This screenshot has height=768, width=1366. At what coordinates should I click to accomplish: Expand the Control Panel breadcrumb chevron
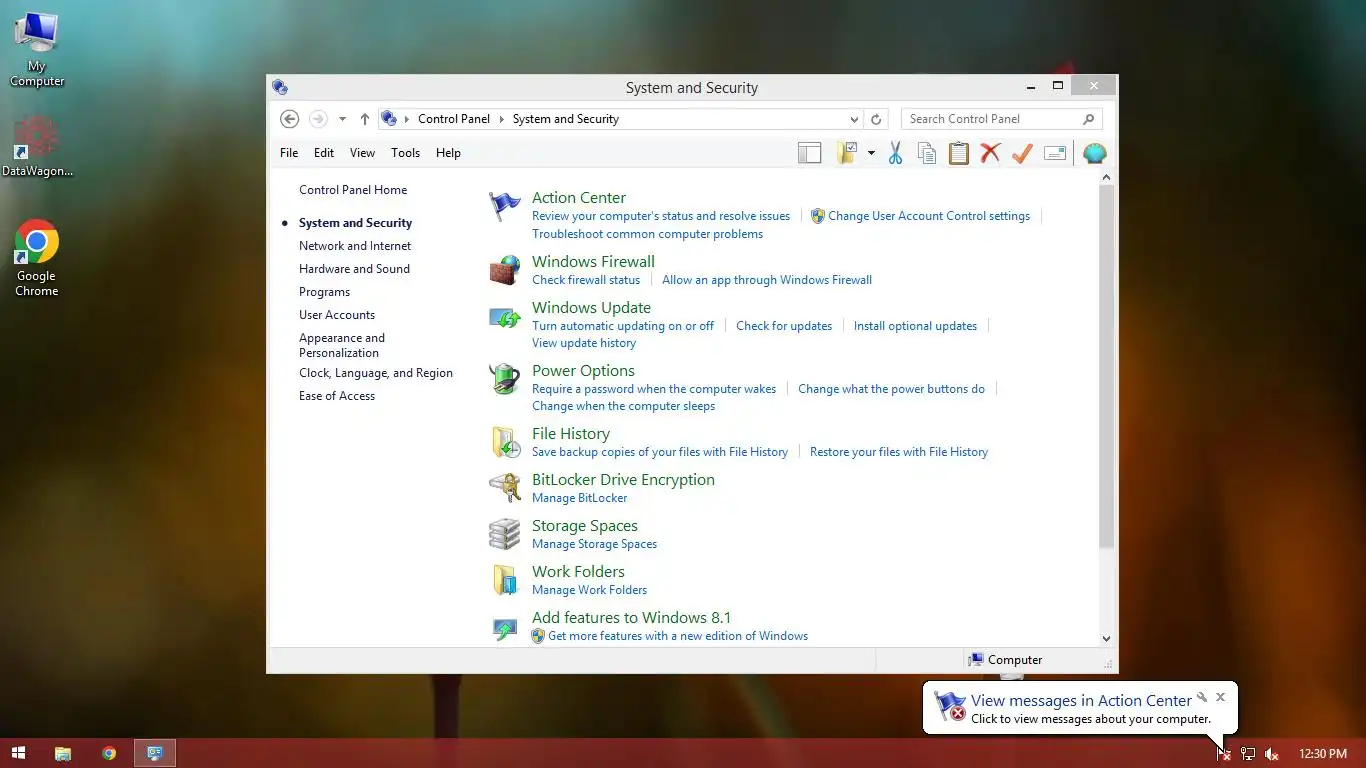[502, 119]
